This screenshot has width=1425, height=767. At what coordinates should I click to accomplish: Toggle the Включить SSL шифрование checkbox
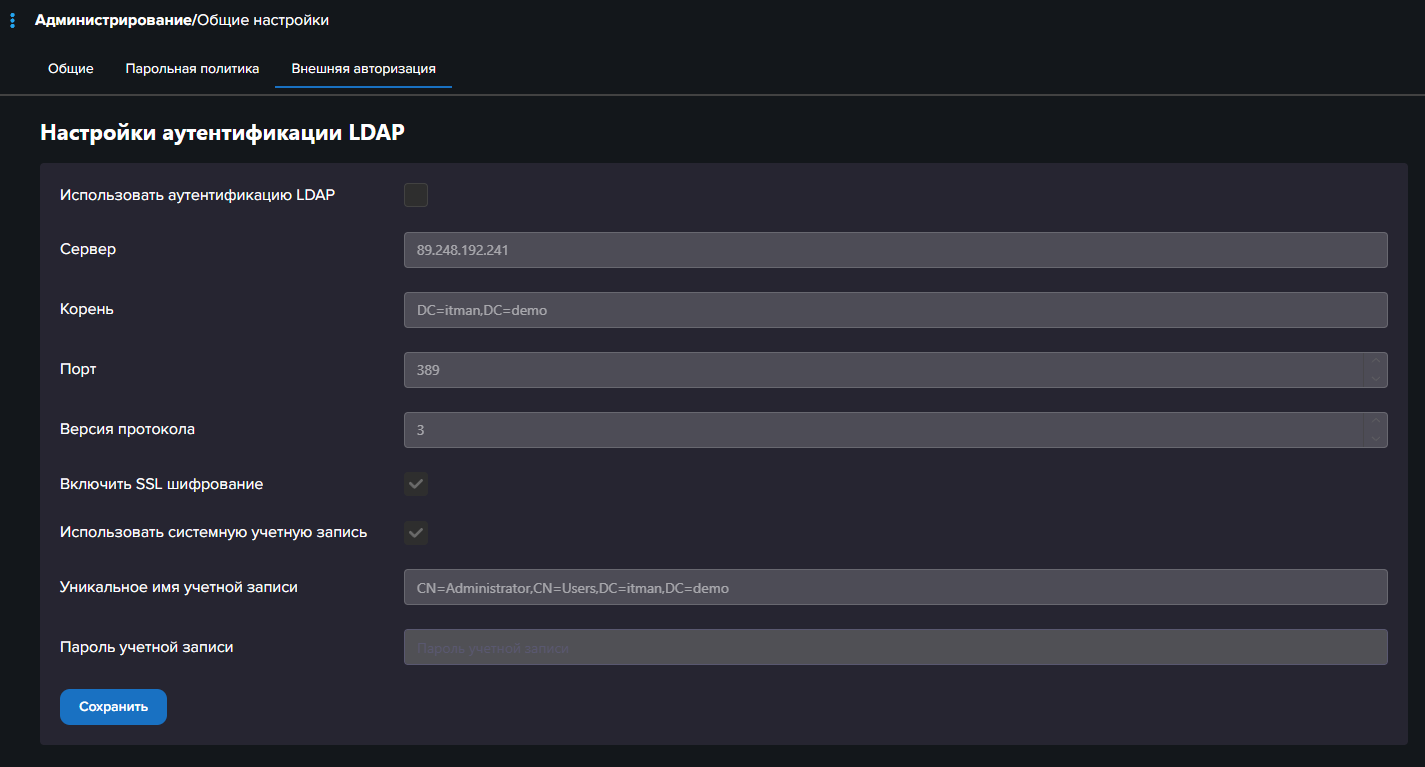416,484
